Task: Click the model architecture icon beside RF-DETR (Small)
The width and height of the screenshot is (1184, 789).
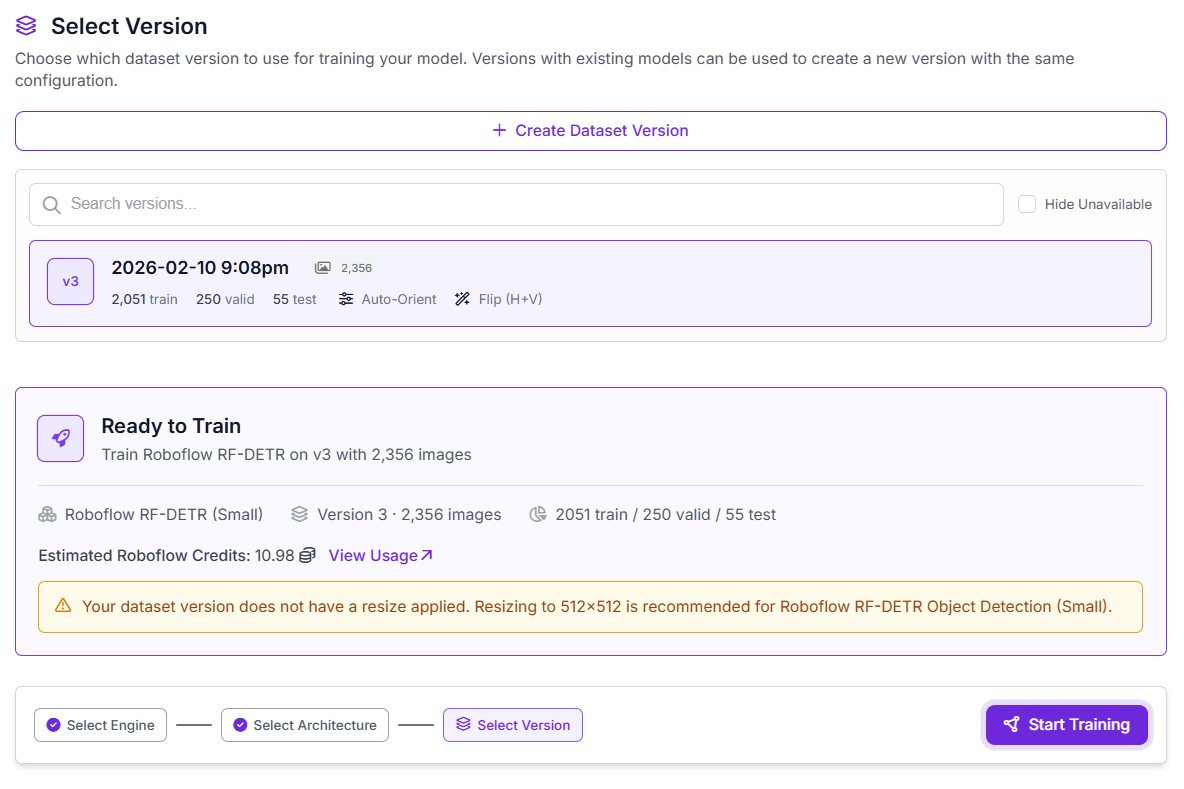Action: 47,515
